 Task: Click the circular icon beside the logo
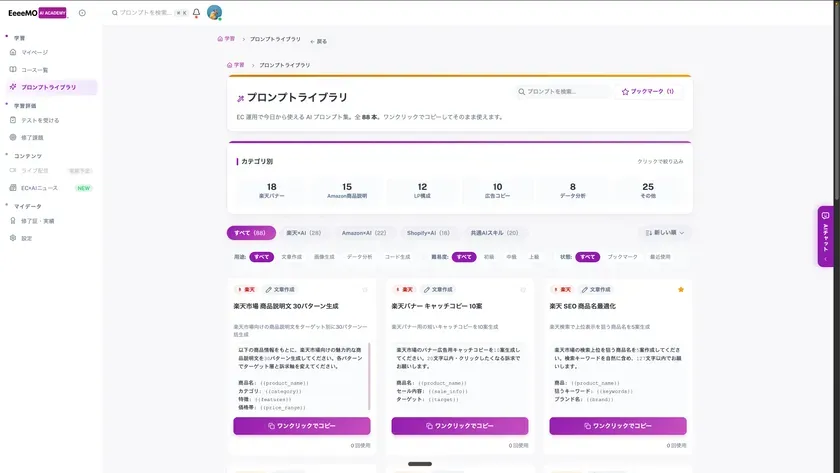pos(82,13)
